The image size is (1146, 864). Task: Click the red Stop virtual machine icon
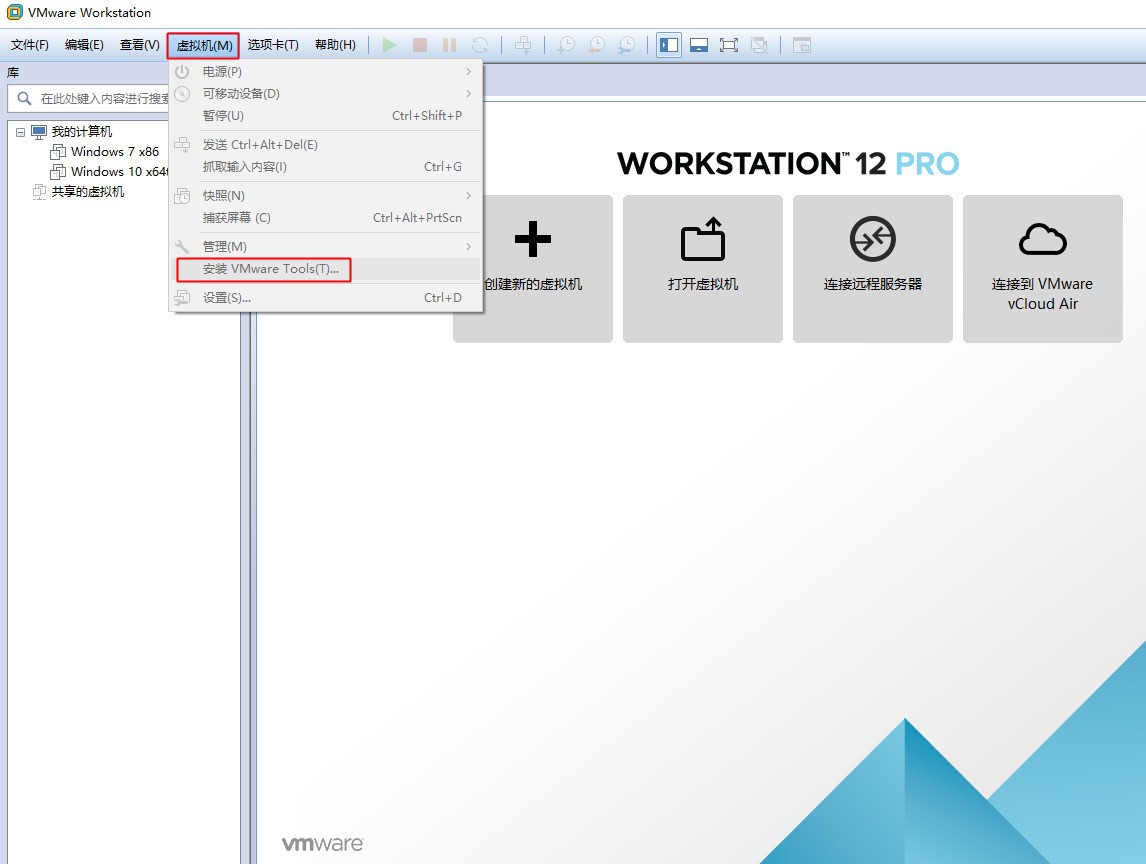(420, 45)
